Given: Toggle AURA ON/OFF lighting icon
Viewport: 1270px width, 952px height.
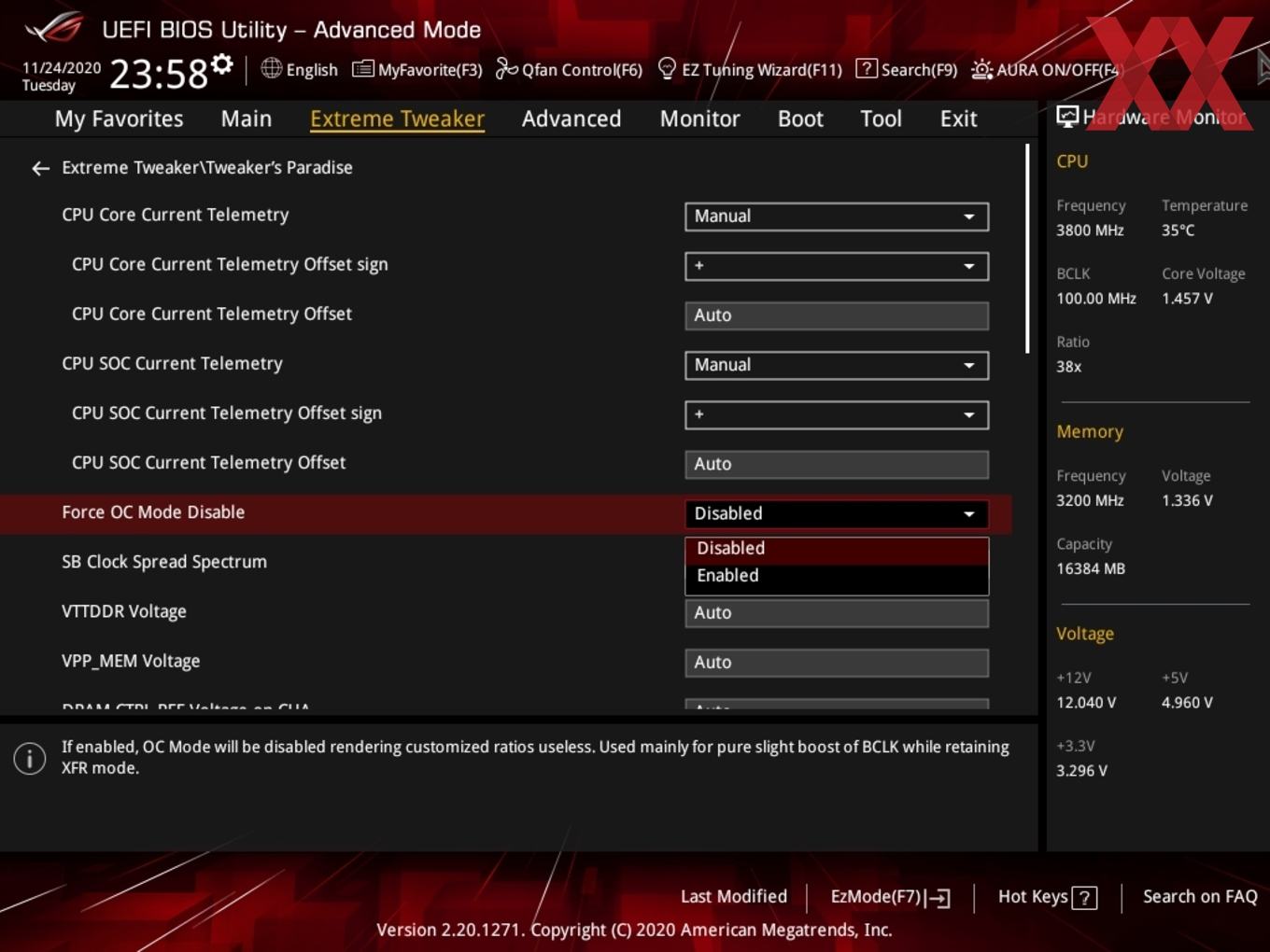Looking at the screenshot, I should (981, 69).
